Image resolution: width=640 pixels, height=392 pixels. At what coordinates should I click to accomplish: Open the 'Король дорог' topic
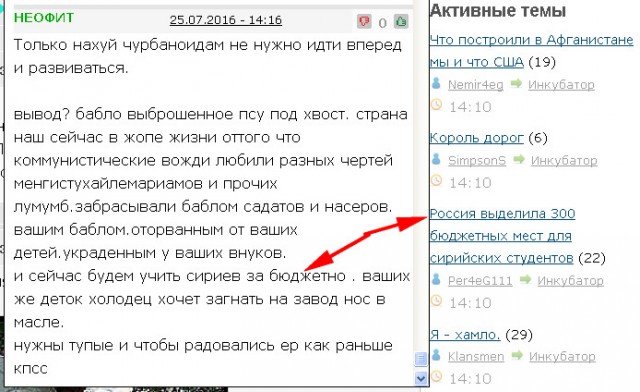click(476, 138)
